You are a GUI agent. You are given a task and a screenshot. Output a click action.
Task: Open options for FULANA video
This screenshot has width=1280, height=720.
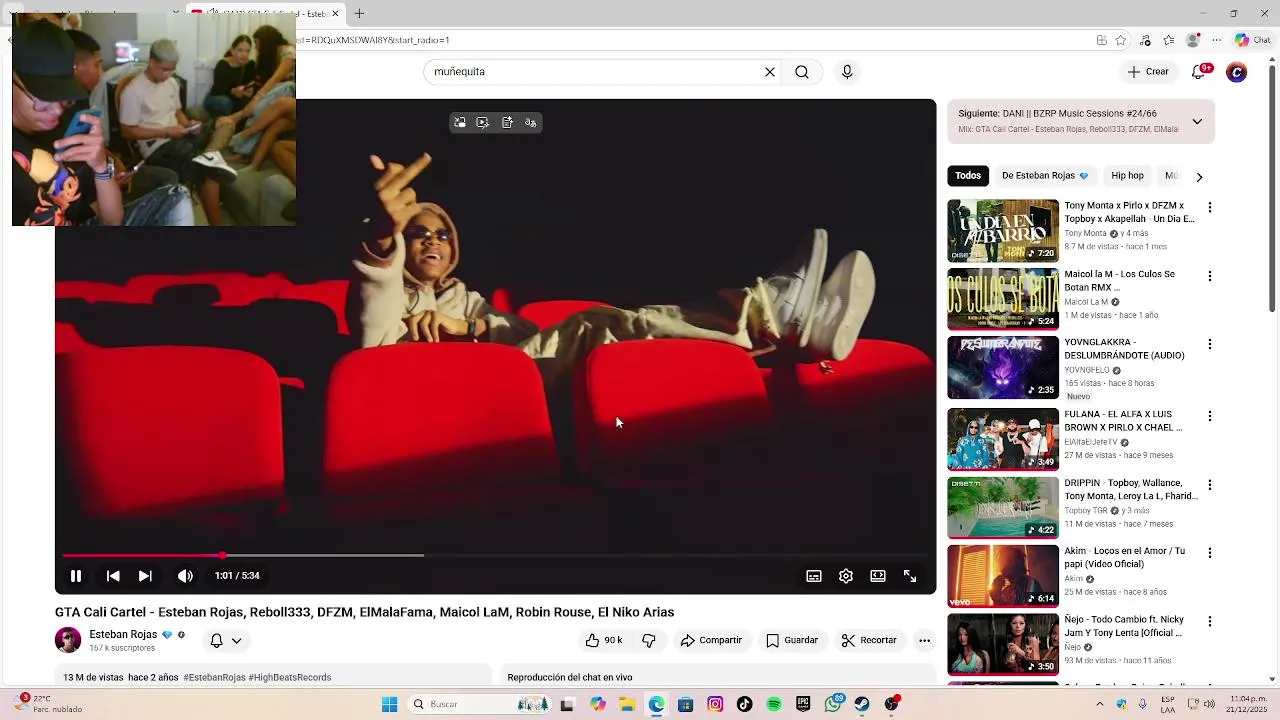[x=1210, y=416]
